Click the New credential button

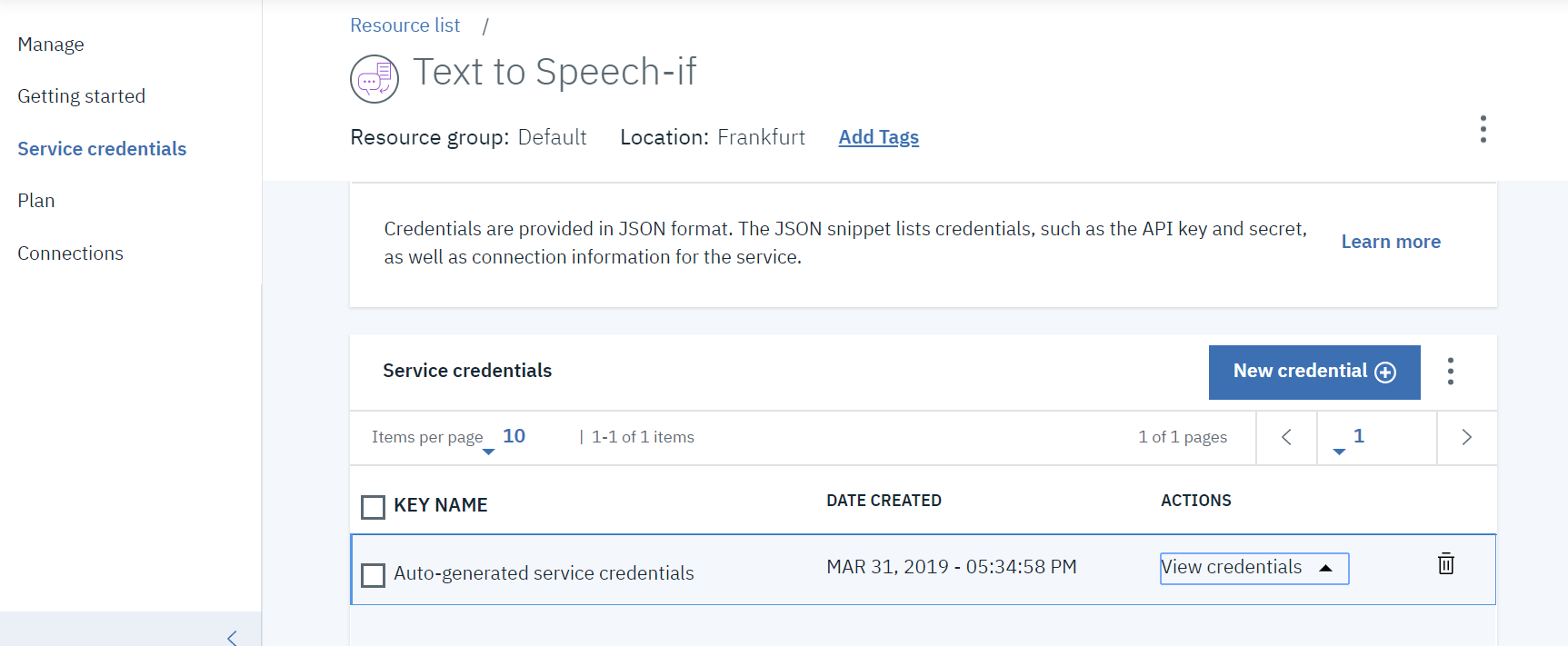(1313, 372)
